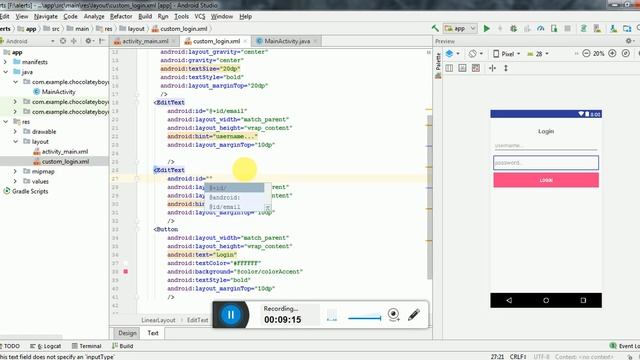Open the Android profiler gauge icon
This screenshot has width=640, height=360.
point(540,29)
